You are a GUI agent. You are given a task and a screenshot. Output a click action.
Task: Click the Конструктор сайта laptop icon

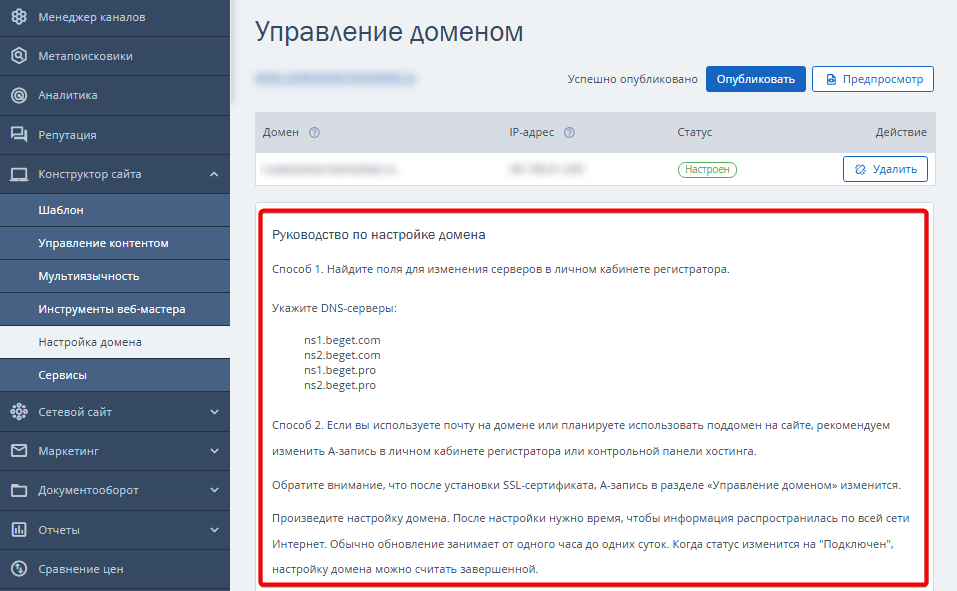tap(19, 175)
